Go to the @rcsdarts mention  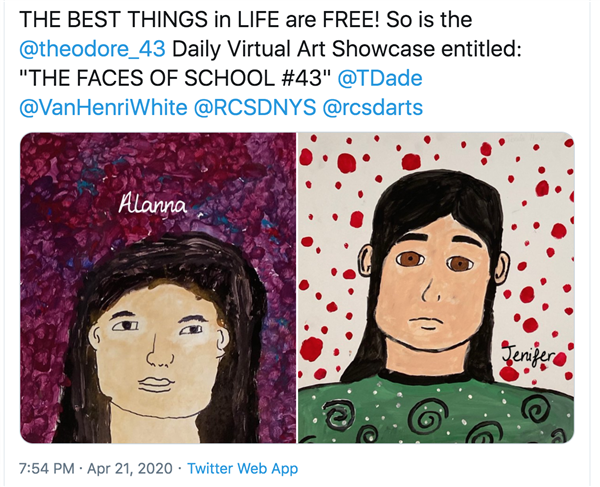(x=373, y=107)
